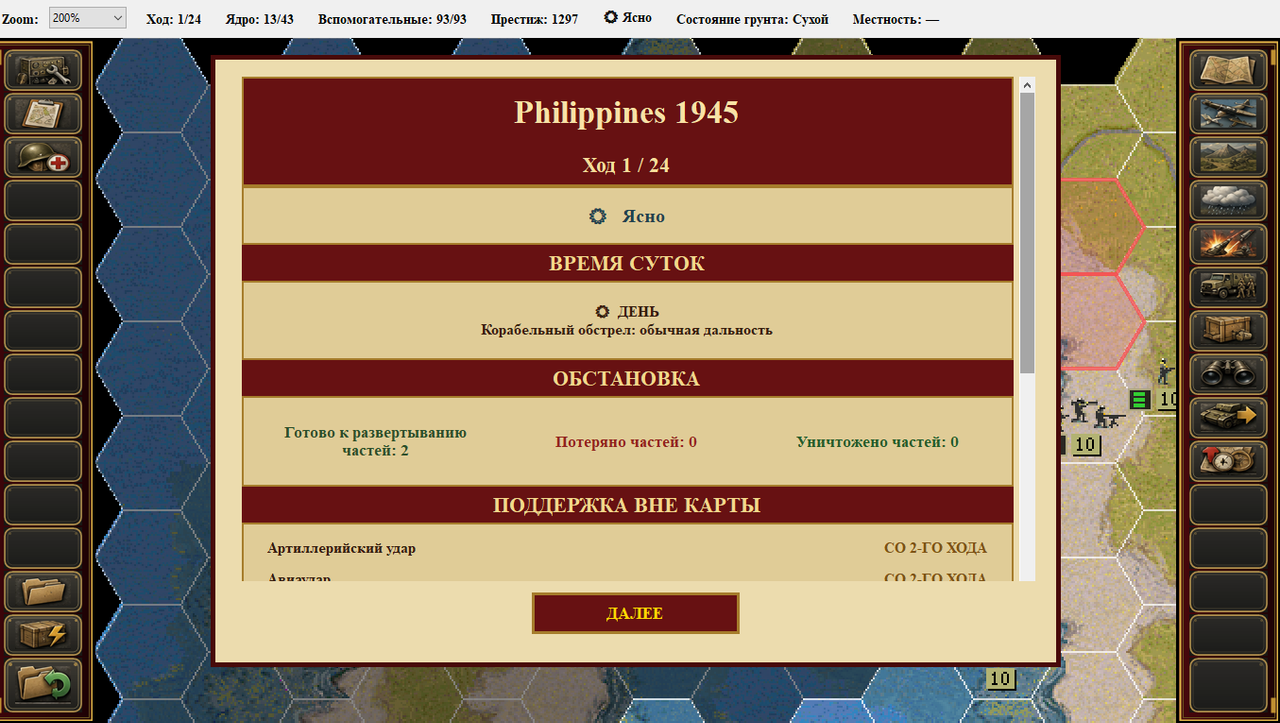This screenshot has height=723, width=1280.
Task: Click 'Корабельный обстрел: обычная дальность' text
Action: pos(627,330)
